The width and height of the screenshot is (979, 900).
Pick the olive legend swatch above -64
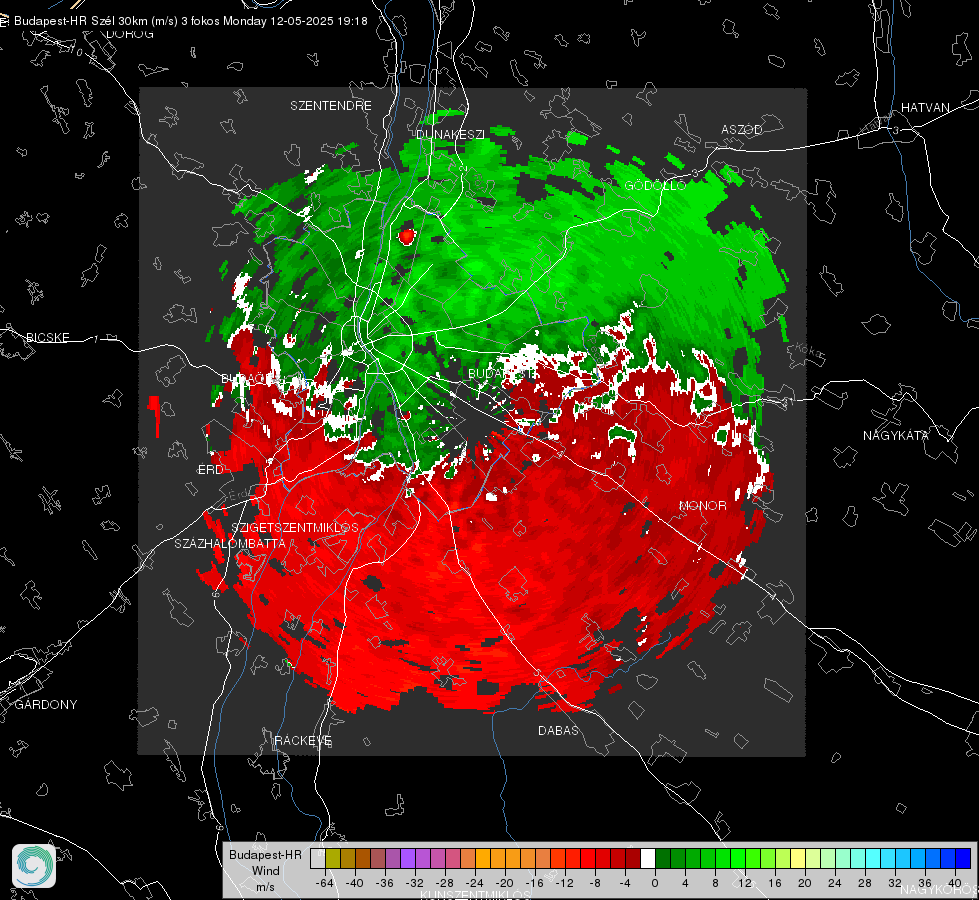click(x=333, y=858)
